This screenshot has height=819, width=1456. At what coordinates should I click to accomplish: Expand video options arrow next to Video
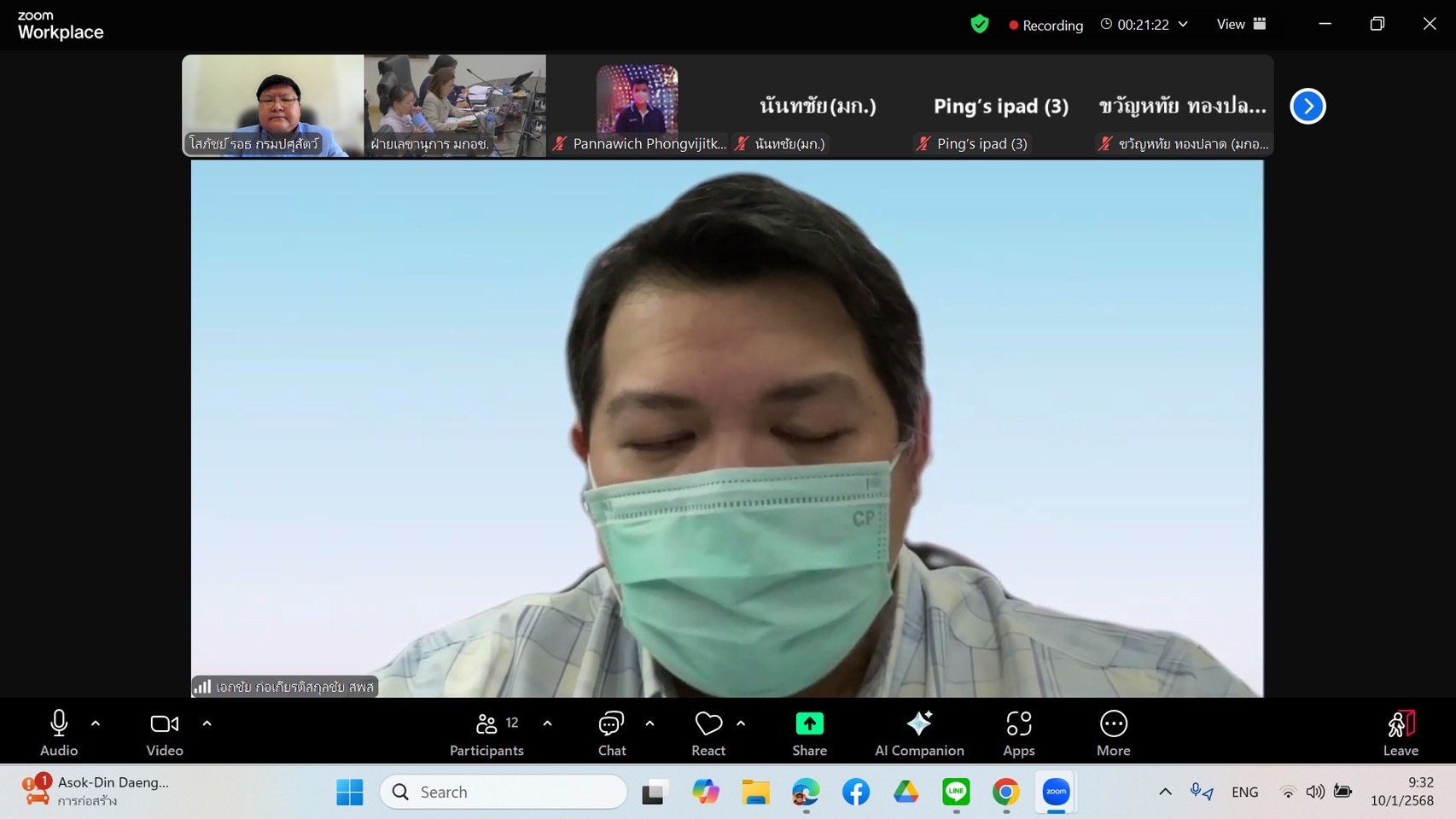(x=207, y=723)
